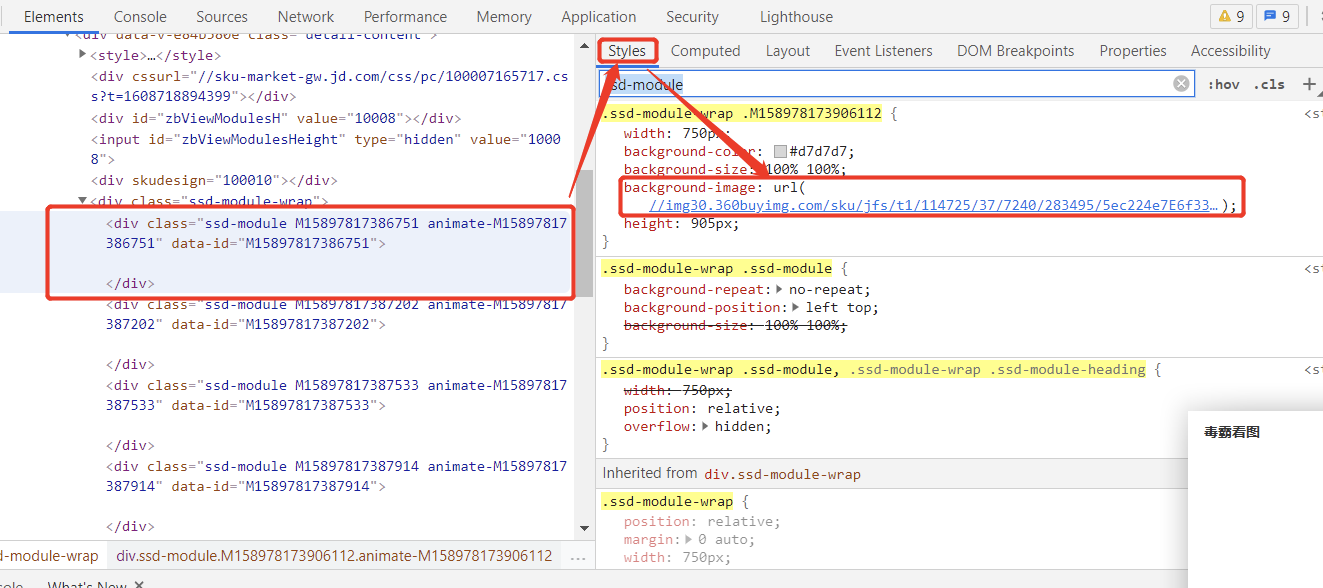Click the div.ssd-module-wrap inherited-from link
The image size is (1323, 588).
pyautogui.click(x=782, y=474)
